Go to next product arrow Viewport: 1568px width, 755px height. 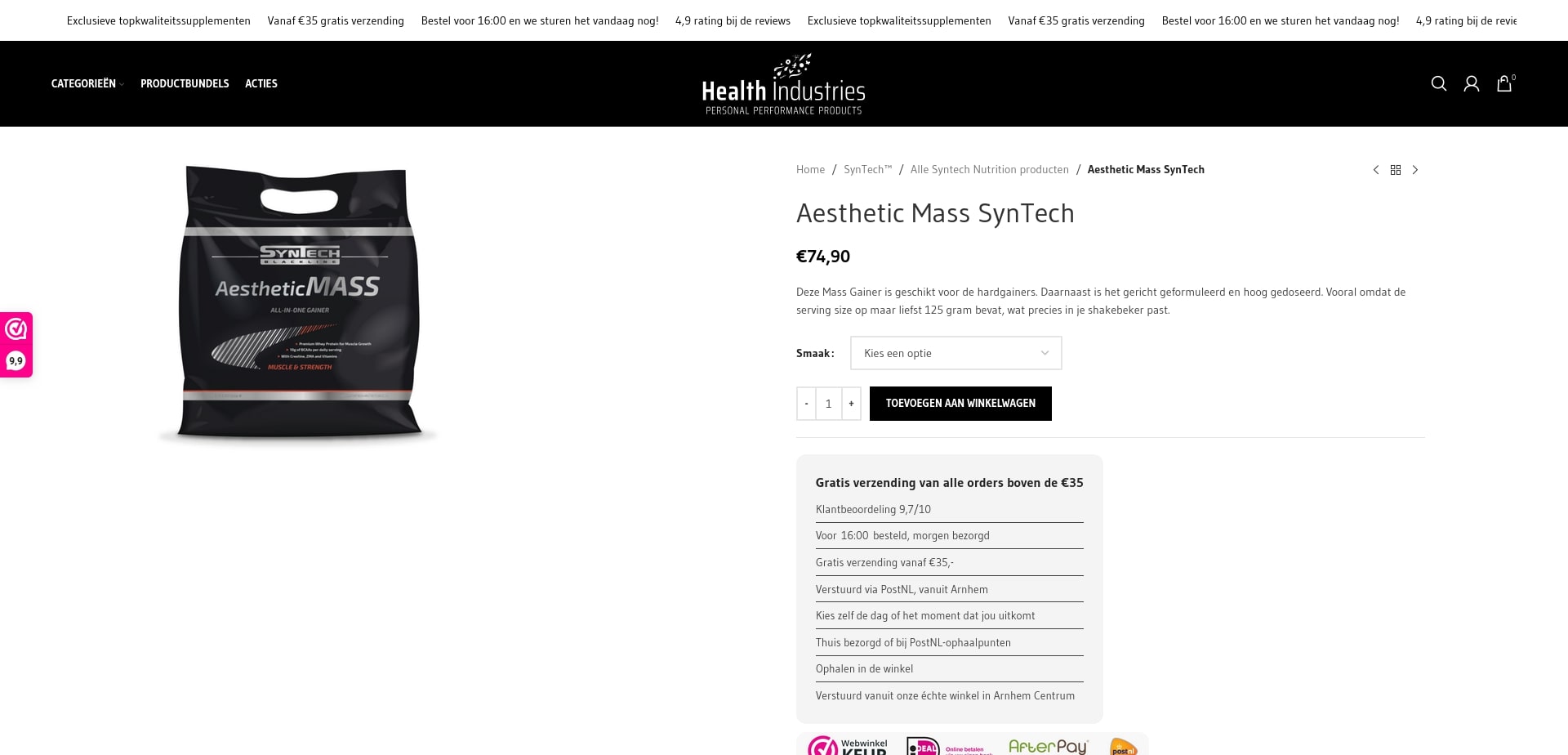[1415, 170]
